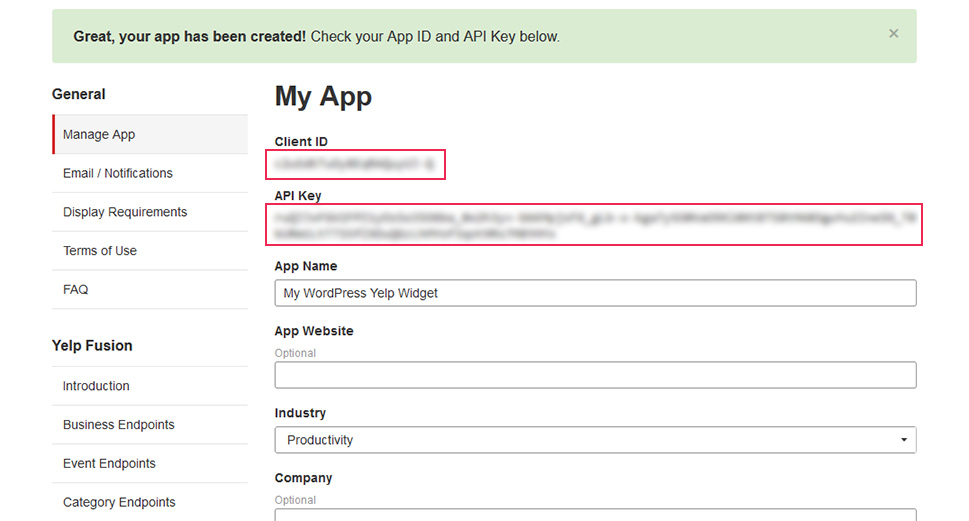Open Business Endpoints documentation
This screenshot has height=521, width=969.
click(x=150, y=425)
